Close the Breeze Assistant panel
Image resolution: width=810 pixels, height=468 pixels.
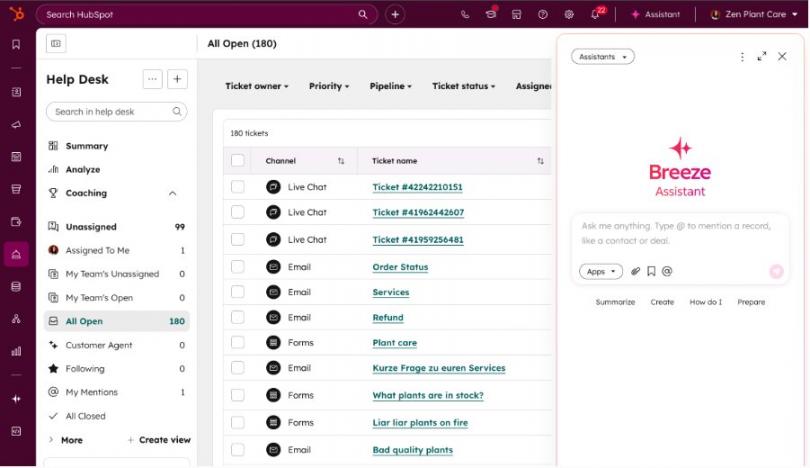click(x=782, y=56)
